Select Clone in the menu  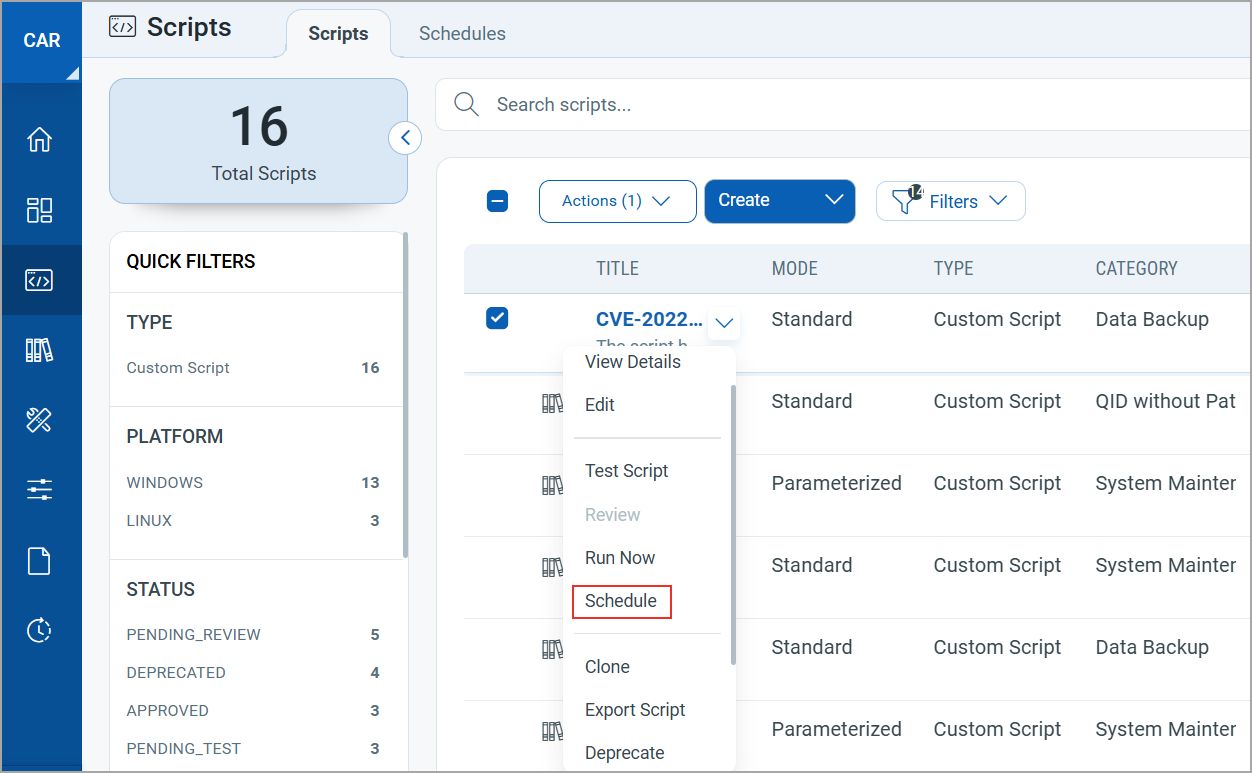pyautogui.click(x=607, y=667)
